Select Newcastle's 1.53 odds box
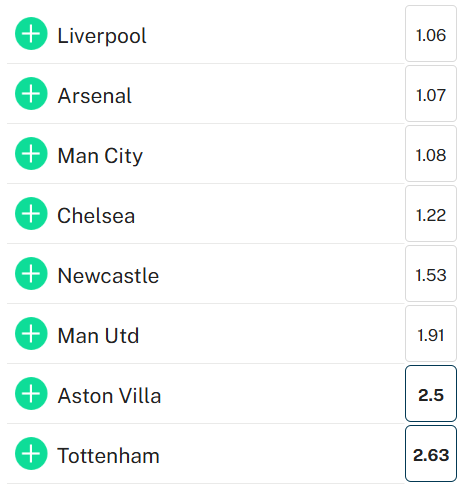Viewport: 463px width, 484px height. click(x=431, y=274)
